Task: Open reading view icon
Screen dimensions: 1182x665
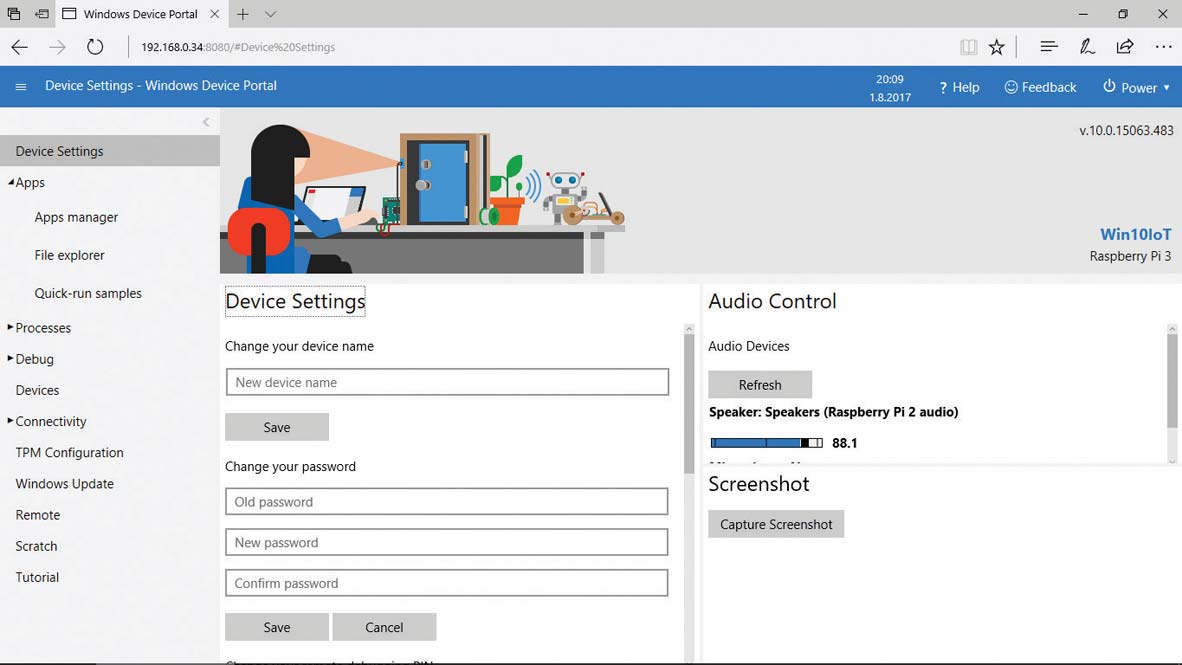Action: click(969, 47)
